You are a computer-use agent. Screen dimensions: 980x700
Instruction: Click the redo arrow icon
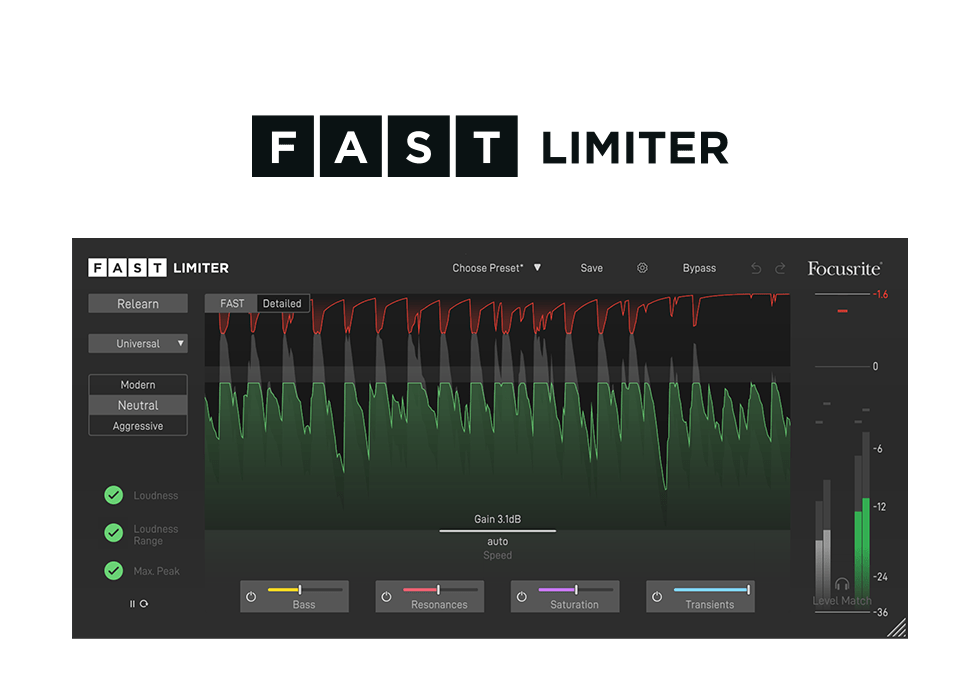(780, 268)
